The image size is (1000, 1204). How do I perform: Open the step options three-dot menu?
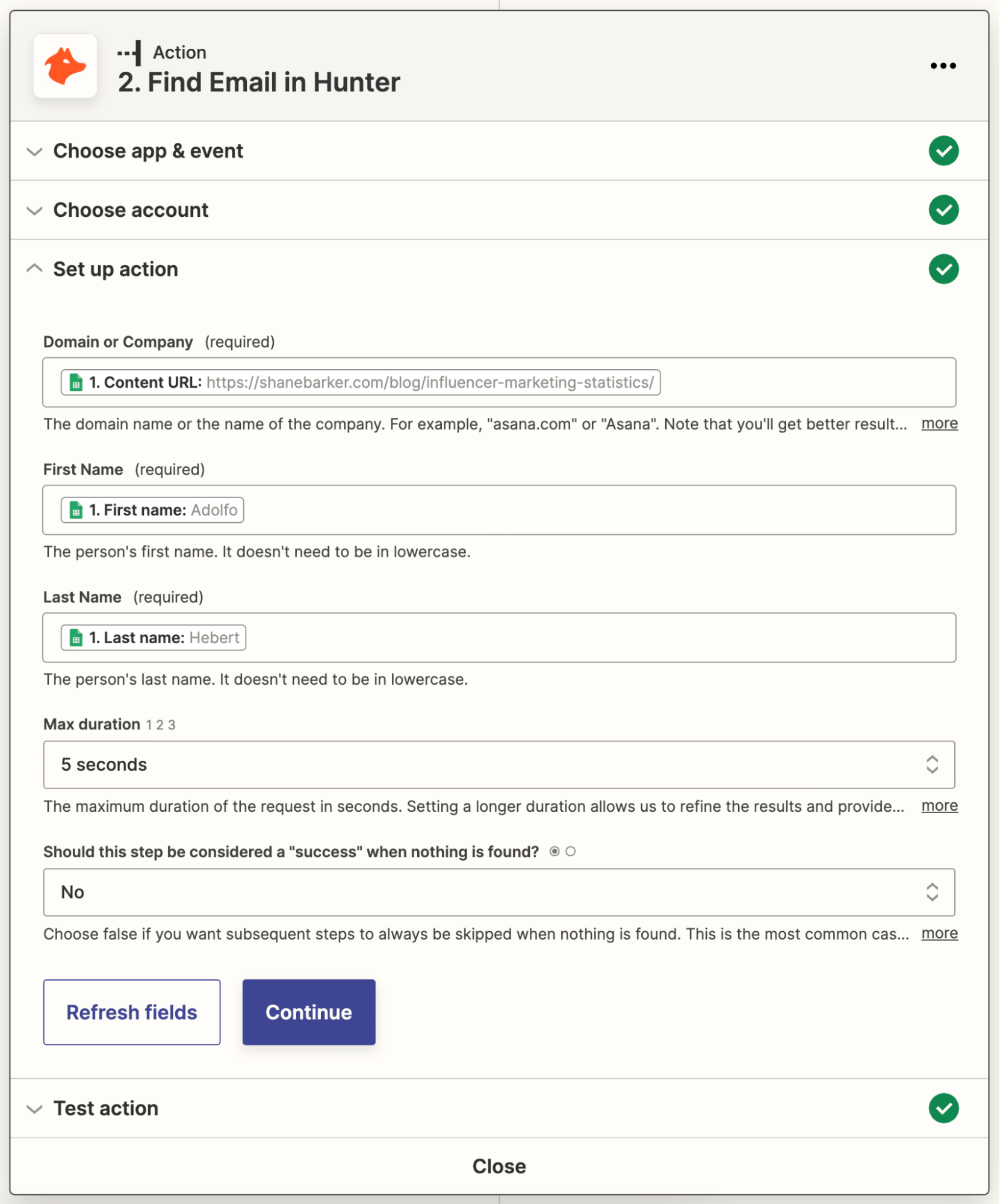click(942, 65)
